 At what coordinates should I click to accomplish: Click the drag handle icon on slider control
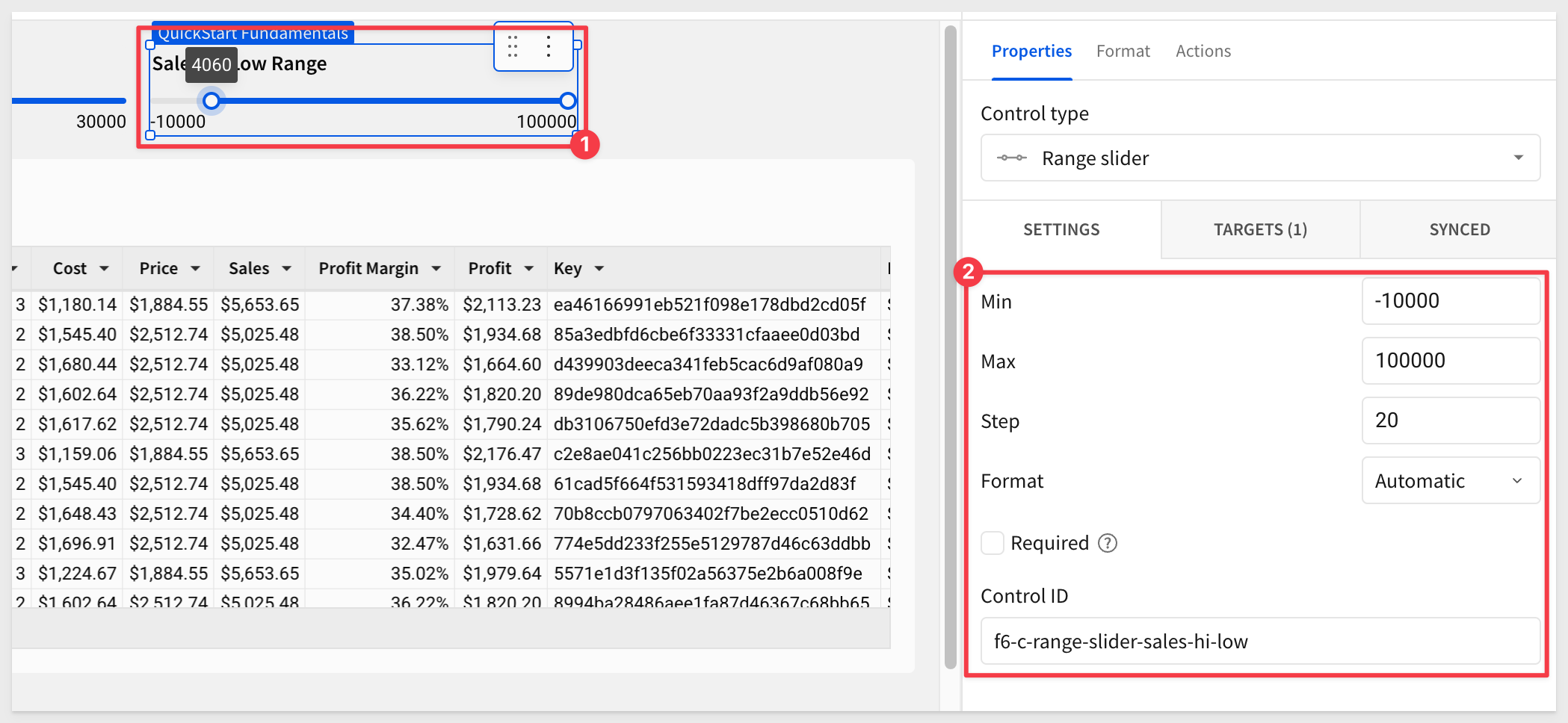513,46
